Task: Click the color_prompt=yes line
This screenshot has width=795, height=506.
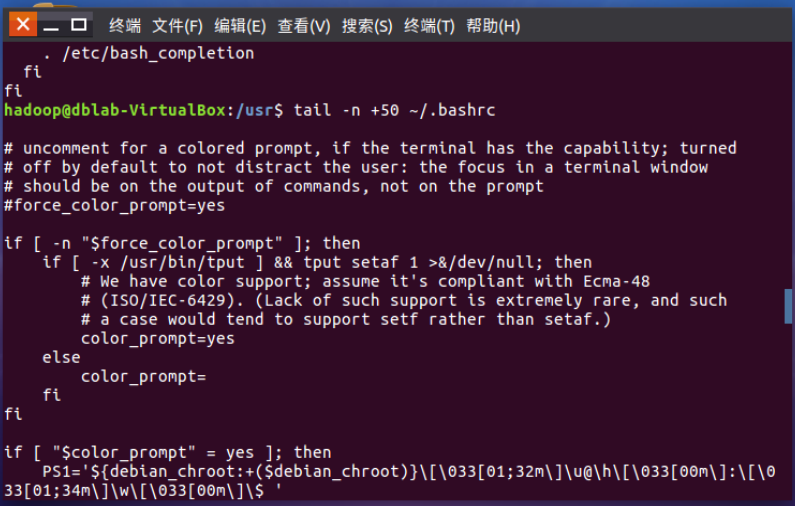Action: point(158,338)
